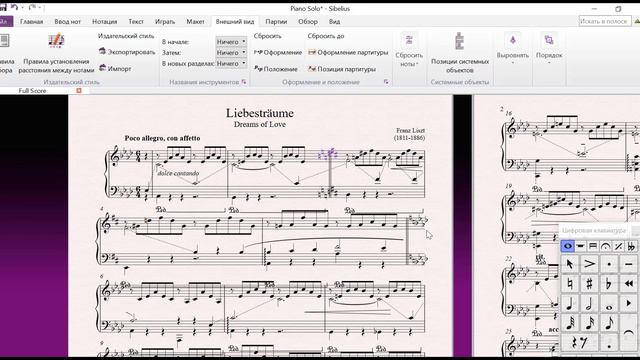Open the Партии ribbon tab
The height and width of the screenshot is (360, 640).
click(x=276, y=22)
